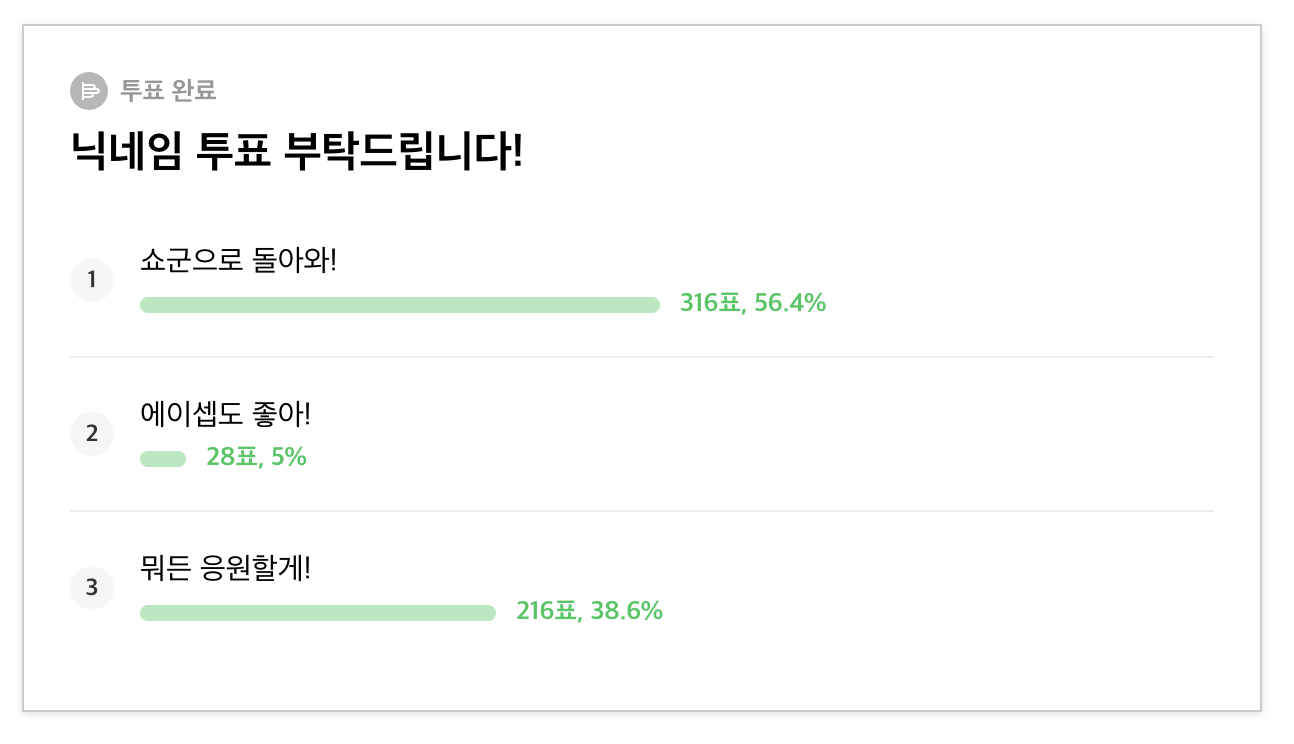Click the 투표 완료 status label
Viewport: 1294px width, 744px height.
pyautogui.click(x=168, y=91)
